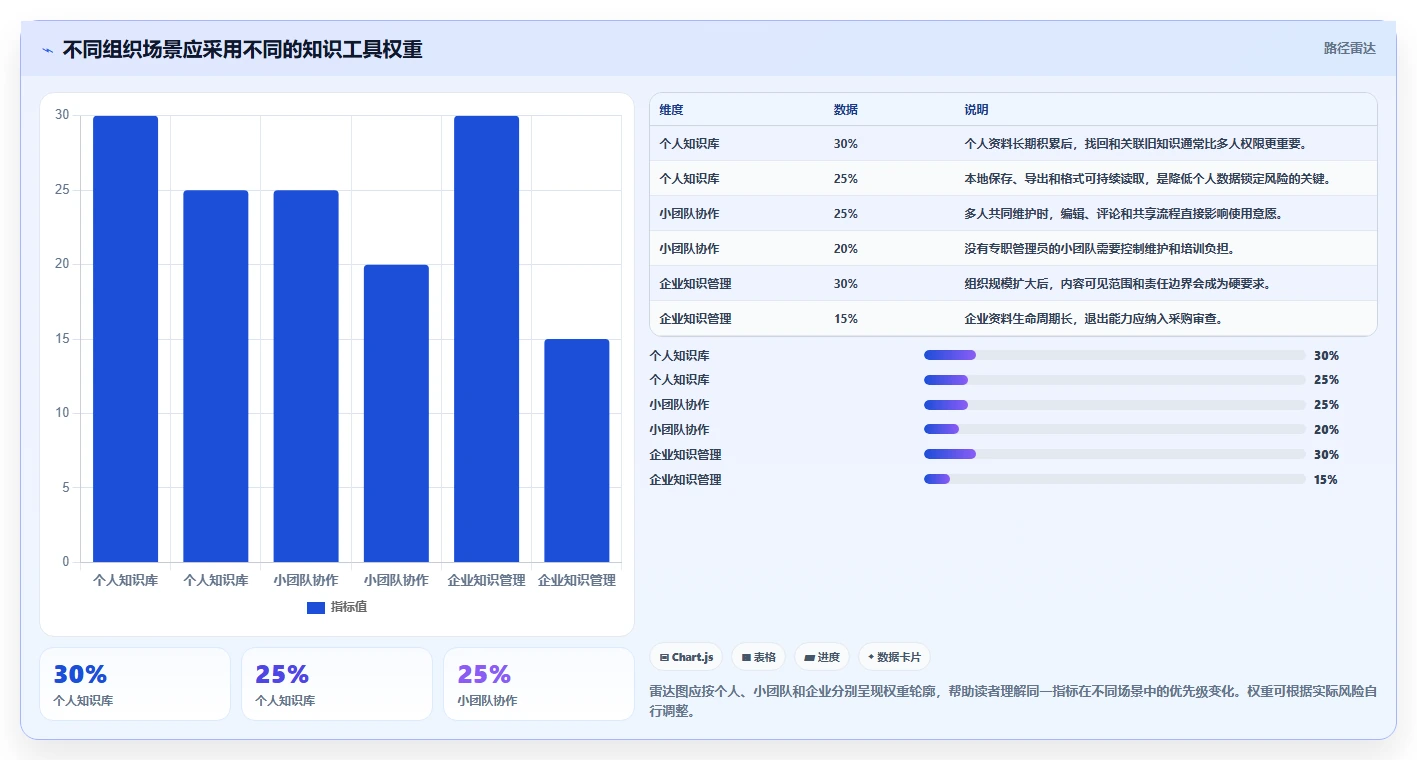
Task: Open the 路径雷达 label at top right
Action: 1350,48
